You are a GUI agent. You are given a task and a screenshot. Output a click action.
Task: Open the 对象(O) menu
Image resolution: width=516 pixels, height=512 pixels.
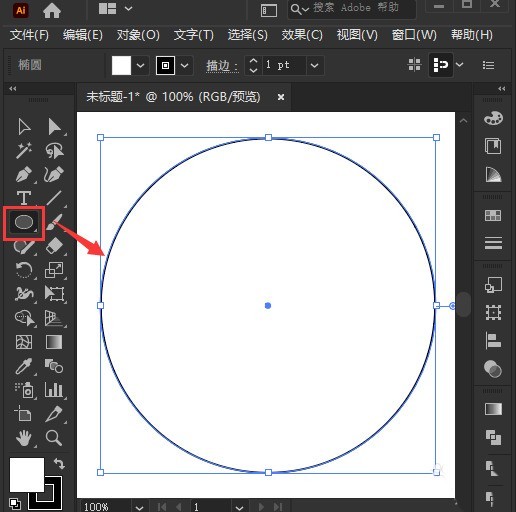(138, 35)
